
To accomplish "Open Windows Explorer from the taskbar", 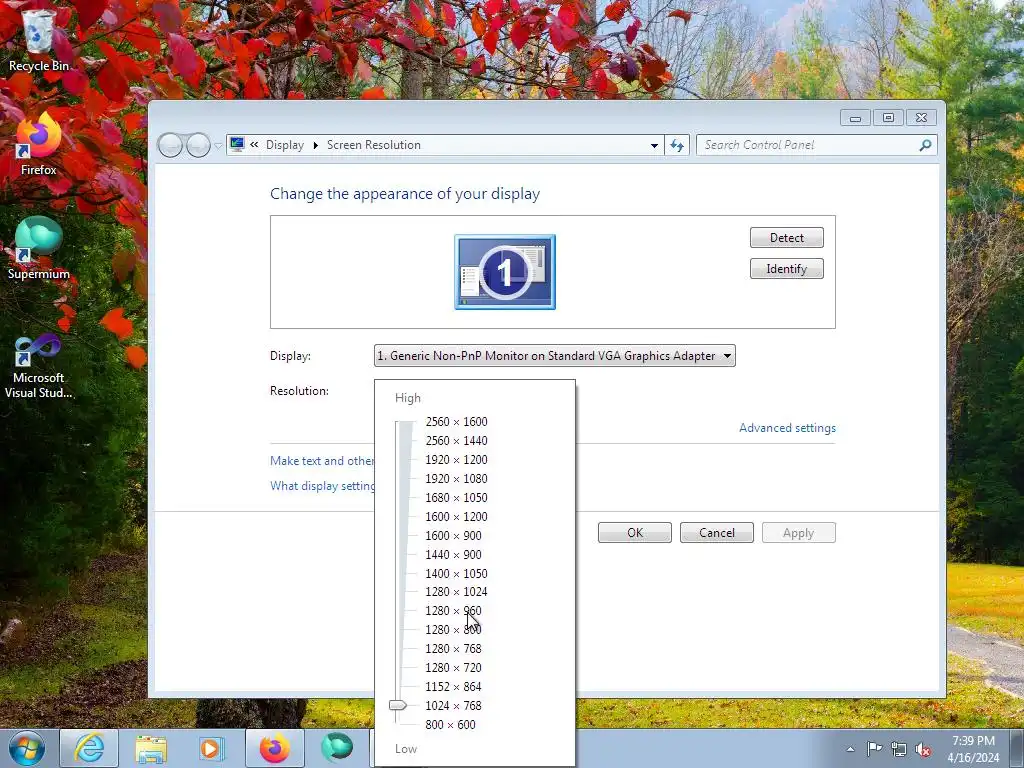I will (x=151, y=748).
